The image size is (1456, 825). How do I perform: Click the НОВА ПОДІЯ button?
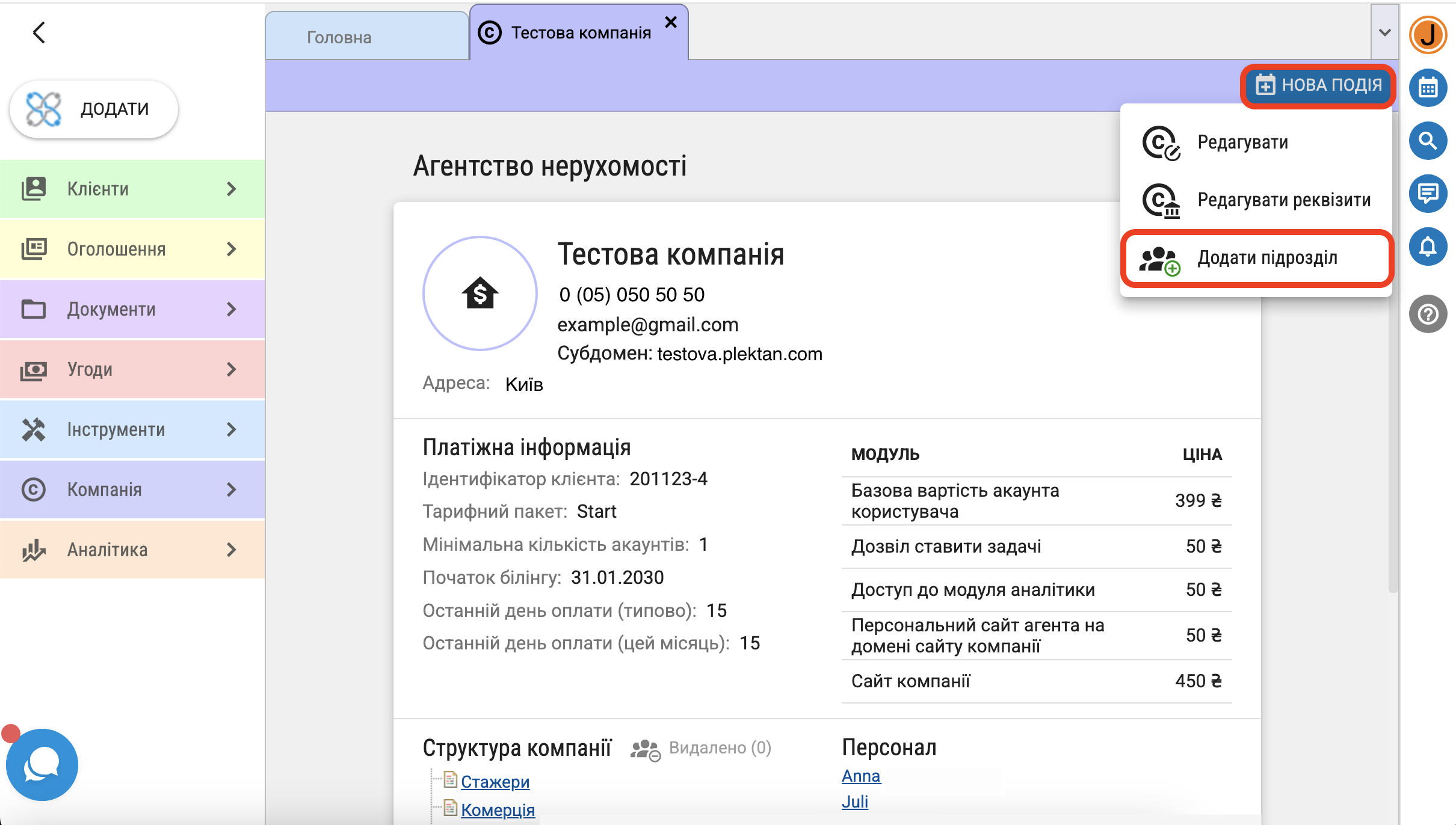(1318, 85)
